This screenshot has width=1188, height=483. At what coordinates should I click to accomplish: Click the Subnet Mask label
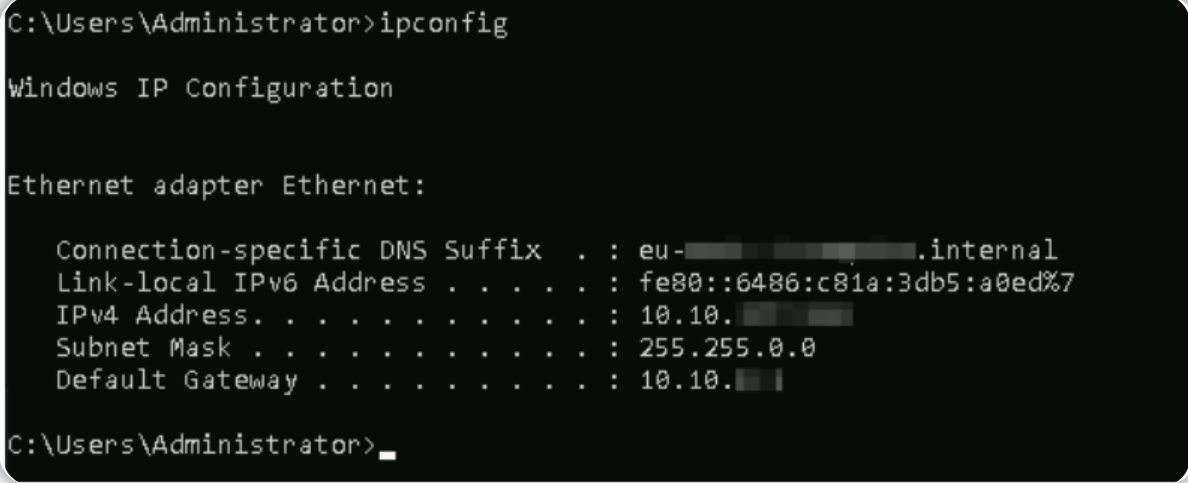point(143,348)
